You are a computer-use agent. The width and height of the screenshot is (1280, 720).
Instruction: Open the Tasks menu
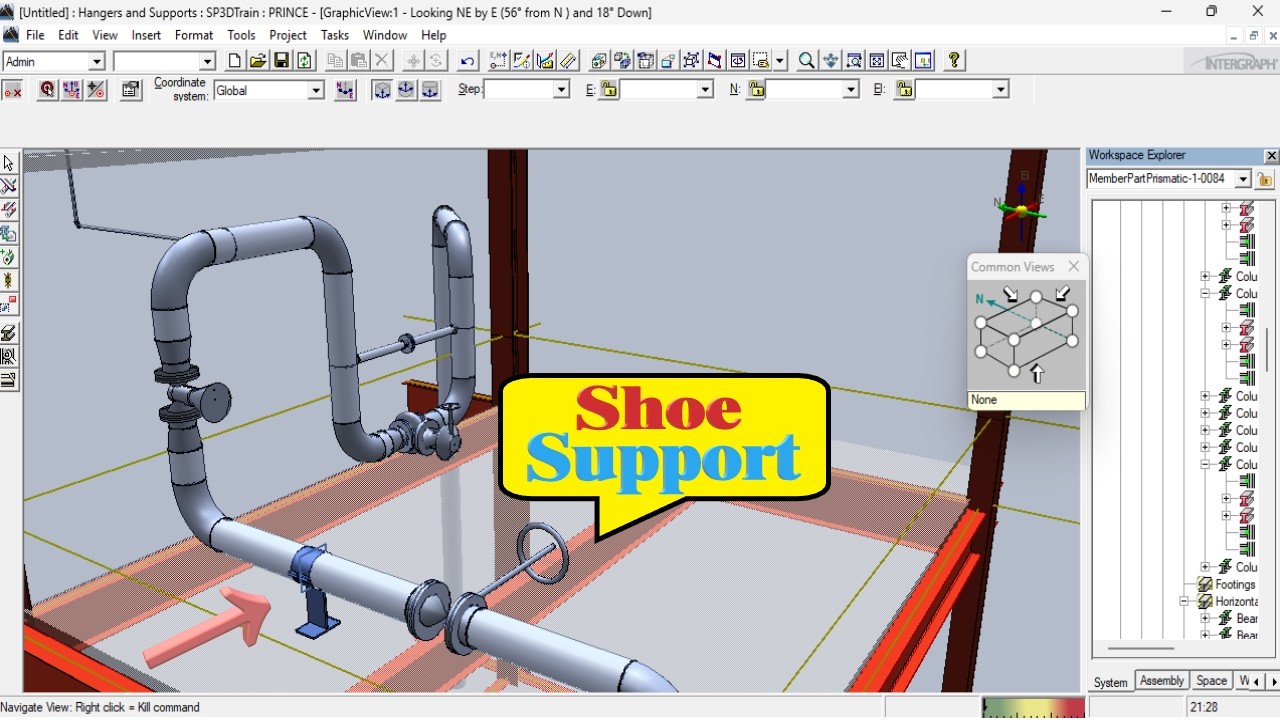(334, 35)
